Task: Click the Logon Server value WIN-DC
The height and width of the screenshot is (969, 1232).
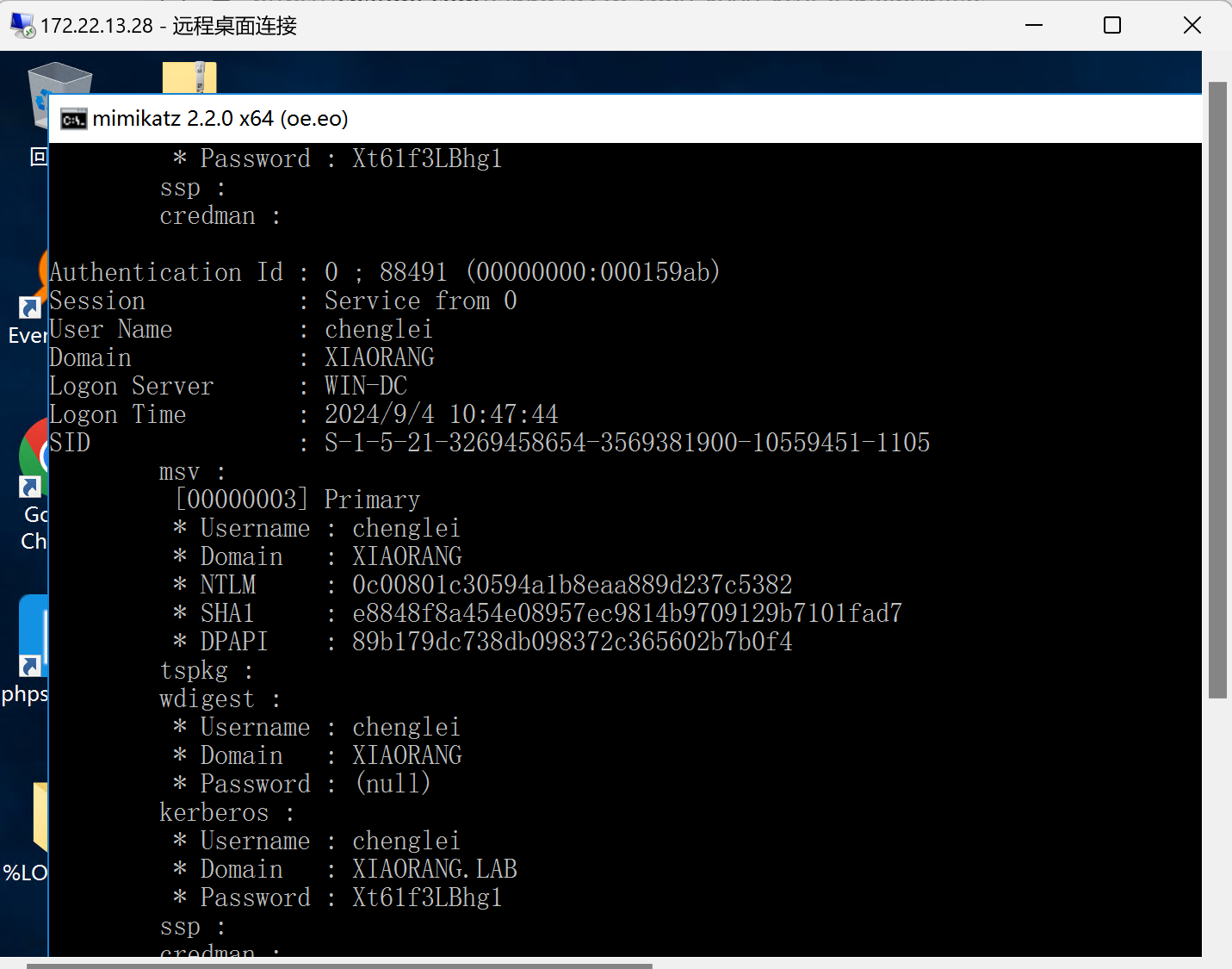Action: (366, 386)
